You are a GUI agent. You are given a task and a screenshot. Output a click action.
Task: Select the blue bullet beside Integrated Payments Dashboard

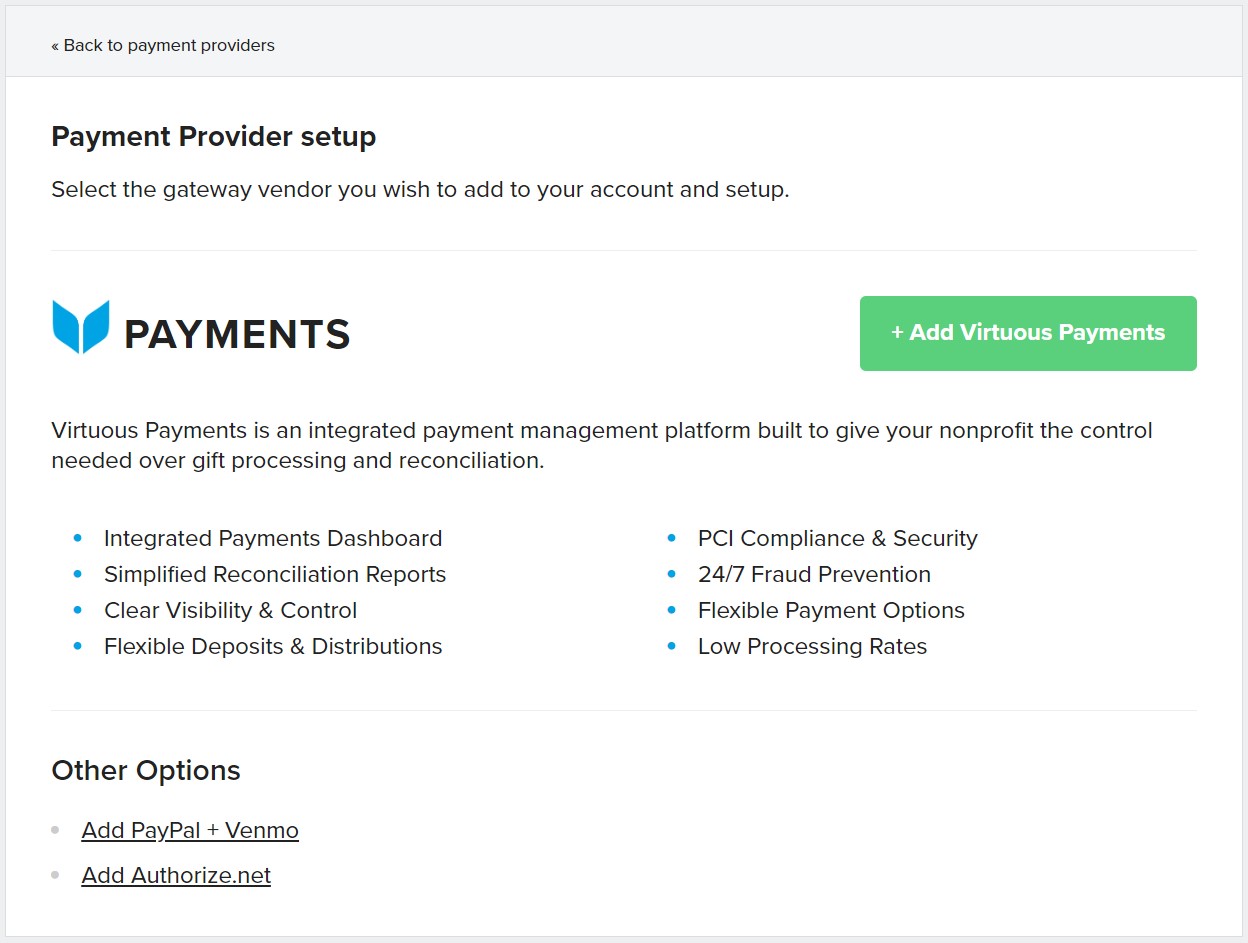pos(77,537)
